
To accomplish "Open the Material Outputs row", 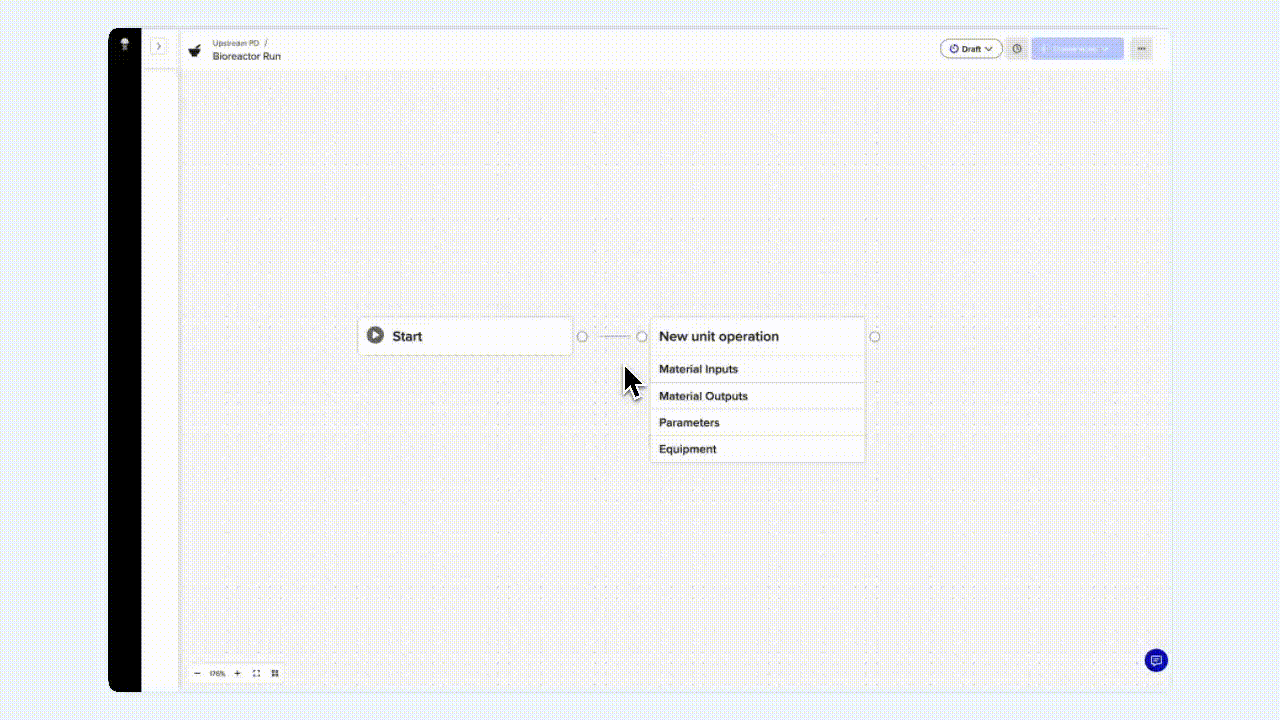I will click(x=757, y=396).
